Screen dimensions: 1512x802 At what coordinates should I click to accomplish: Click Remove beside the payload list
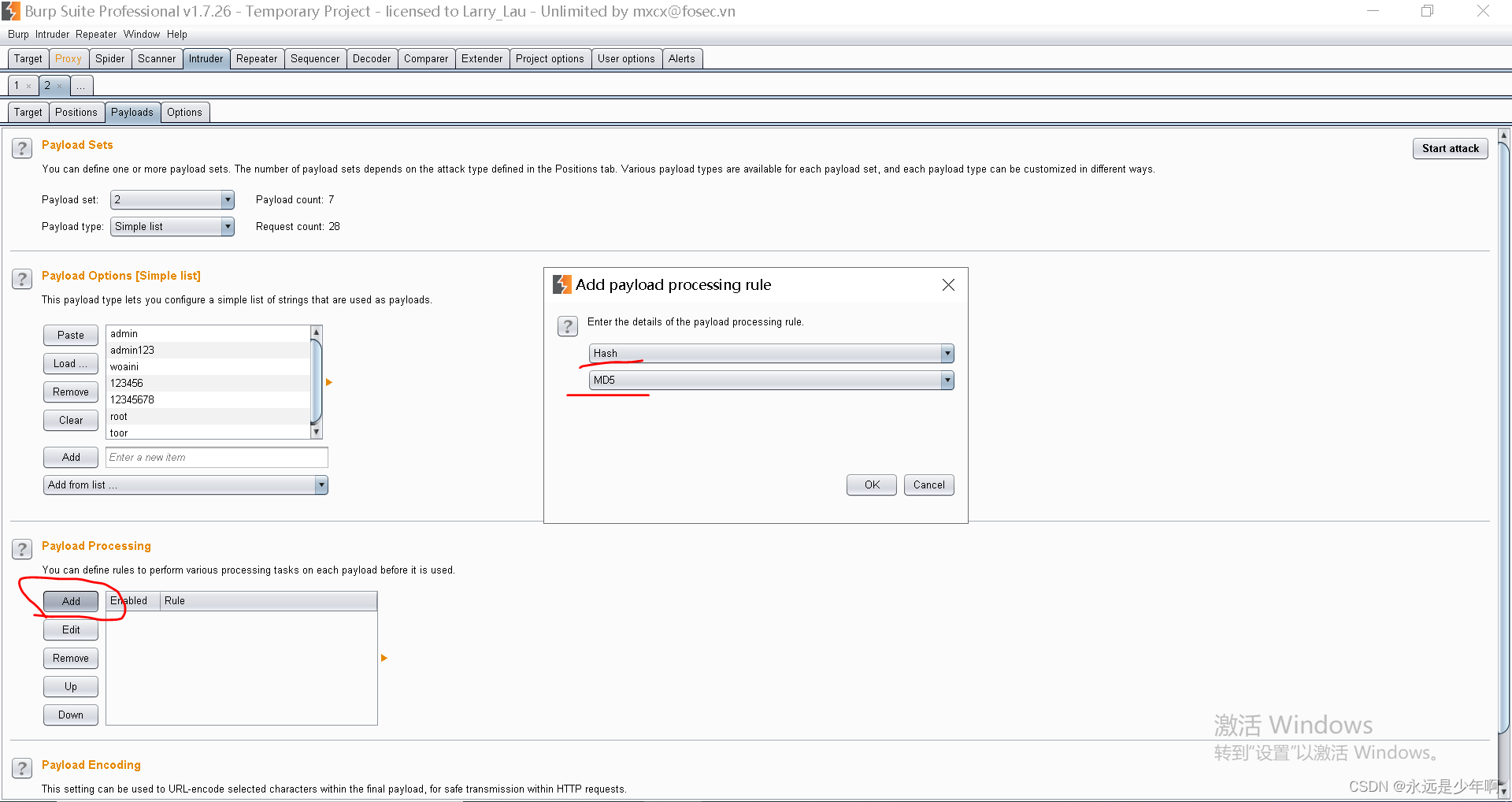(x=71, y=392)
